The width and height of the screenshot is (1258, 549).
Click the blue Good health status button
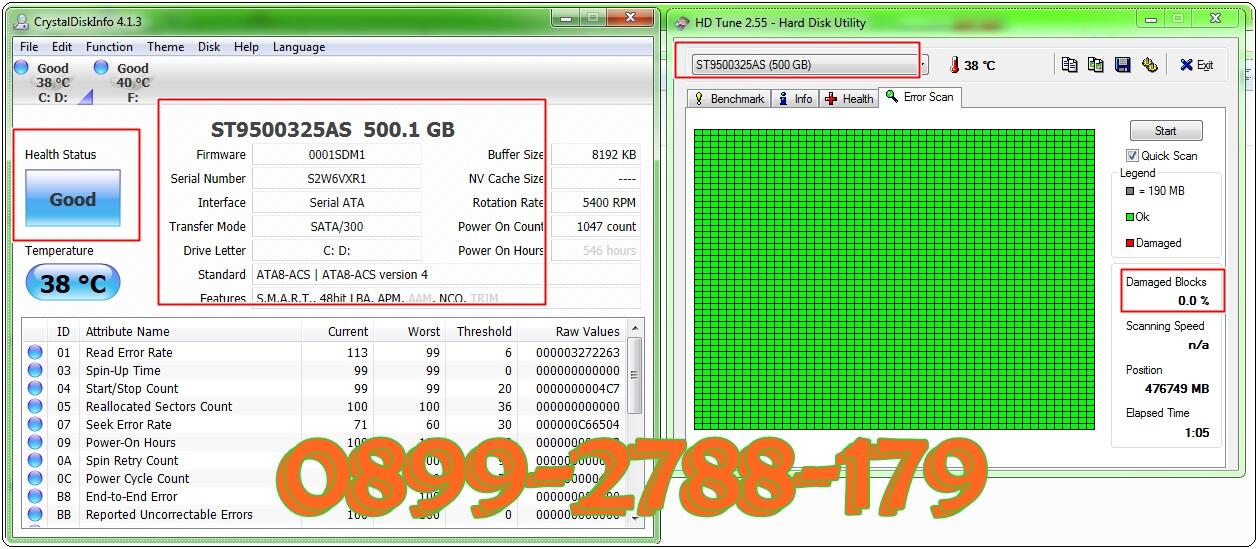[x=73, y=199]
